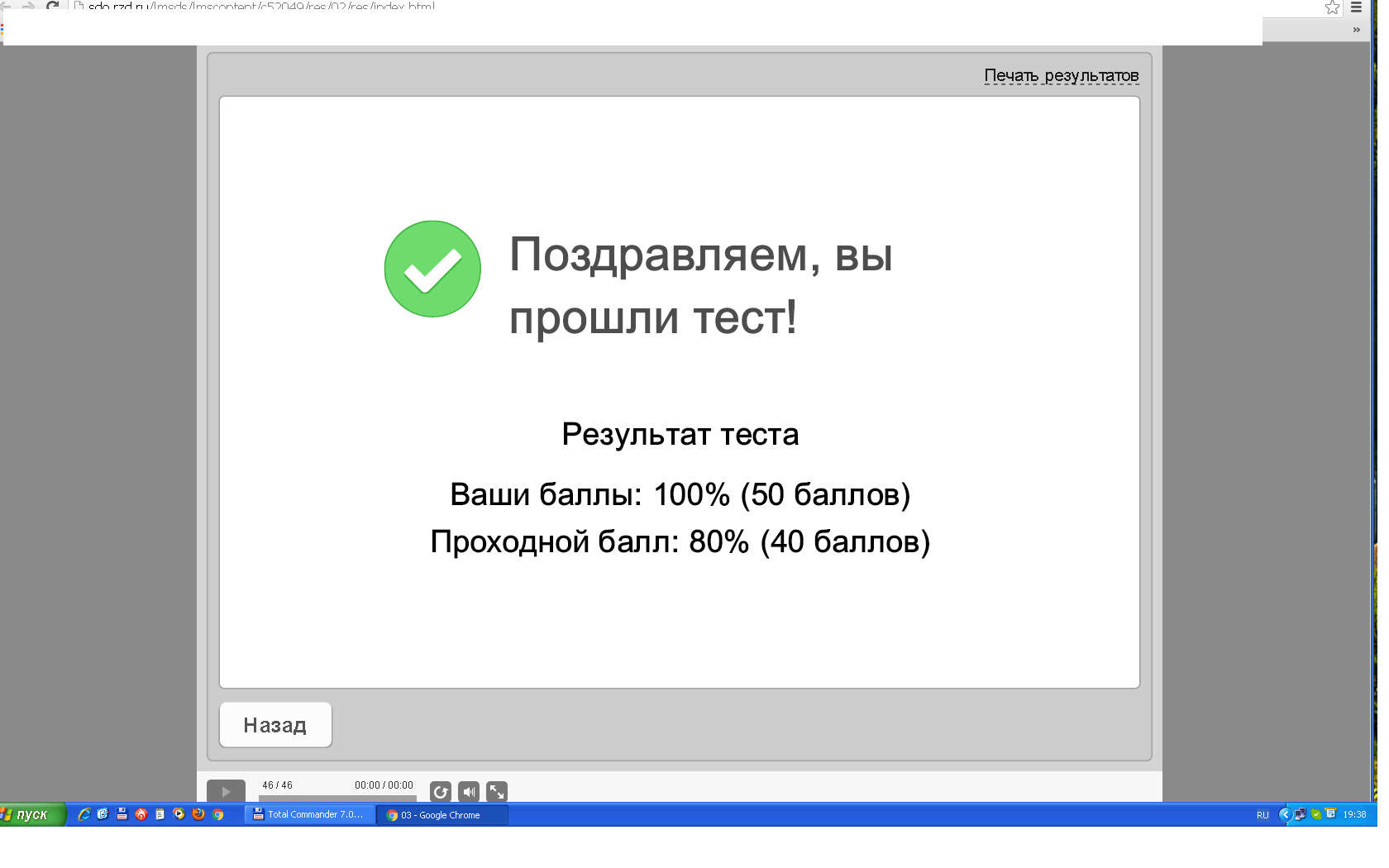Screen dimensions: 1389x868
Task: Open the Печать результатов link
Action: click(x=1062, y=74)
